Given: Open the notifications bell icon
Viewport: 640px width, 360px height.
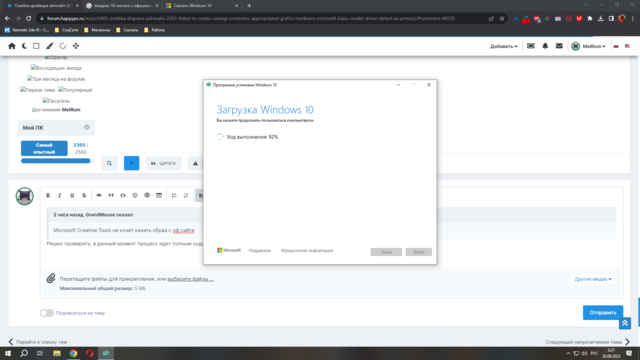Looking at the screenshot, I should click(x=545, y=46).
